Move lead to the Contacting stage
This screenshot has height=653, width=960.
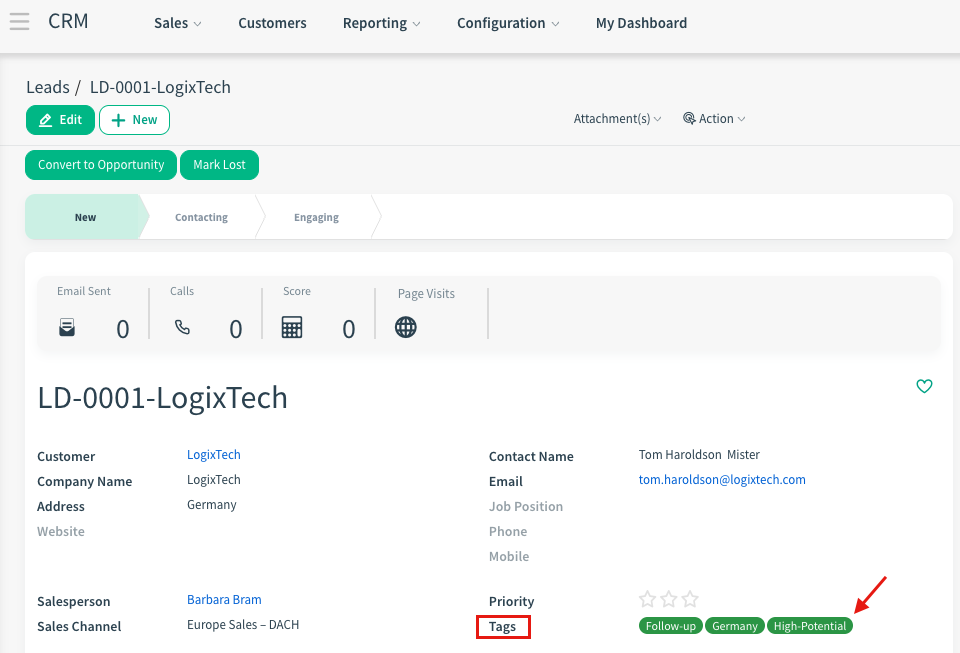[201, 217]
